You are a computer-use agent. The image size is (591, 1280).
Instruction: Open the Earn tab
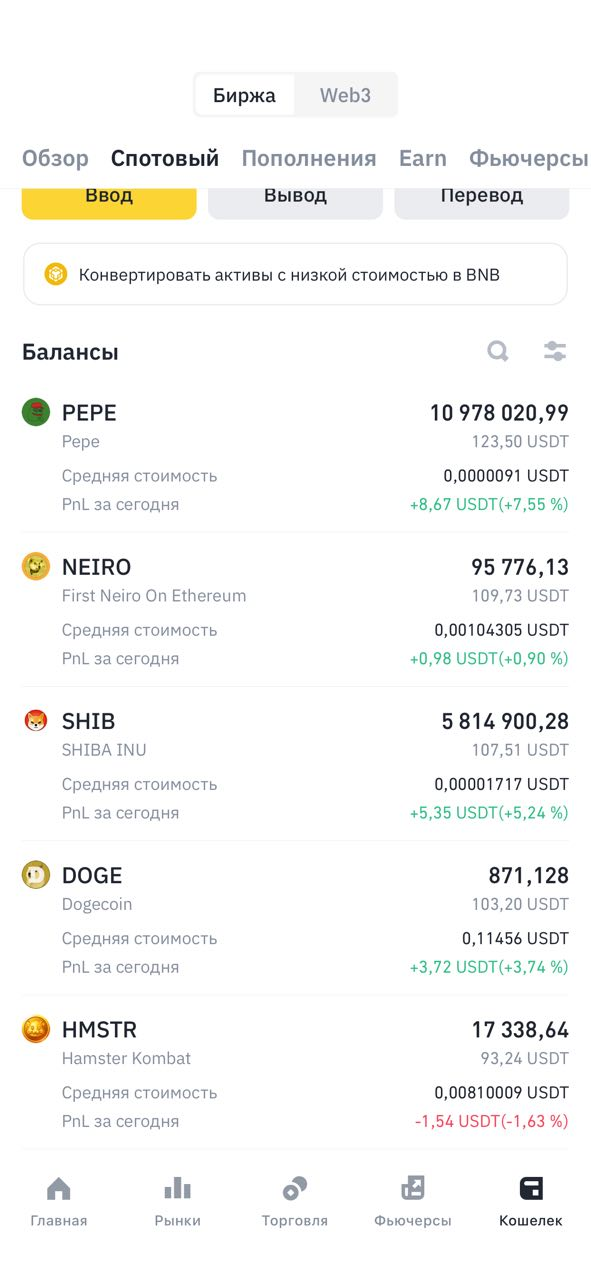click(x=423, y=158)
